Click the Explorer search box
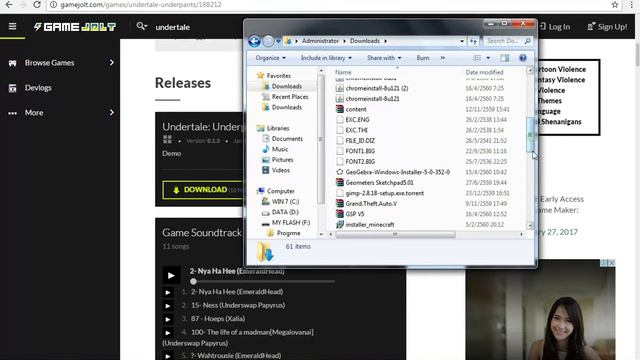Screen dimensions: 640x360 (507, 41)
